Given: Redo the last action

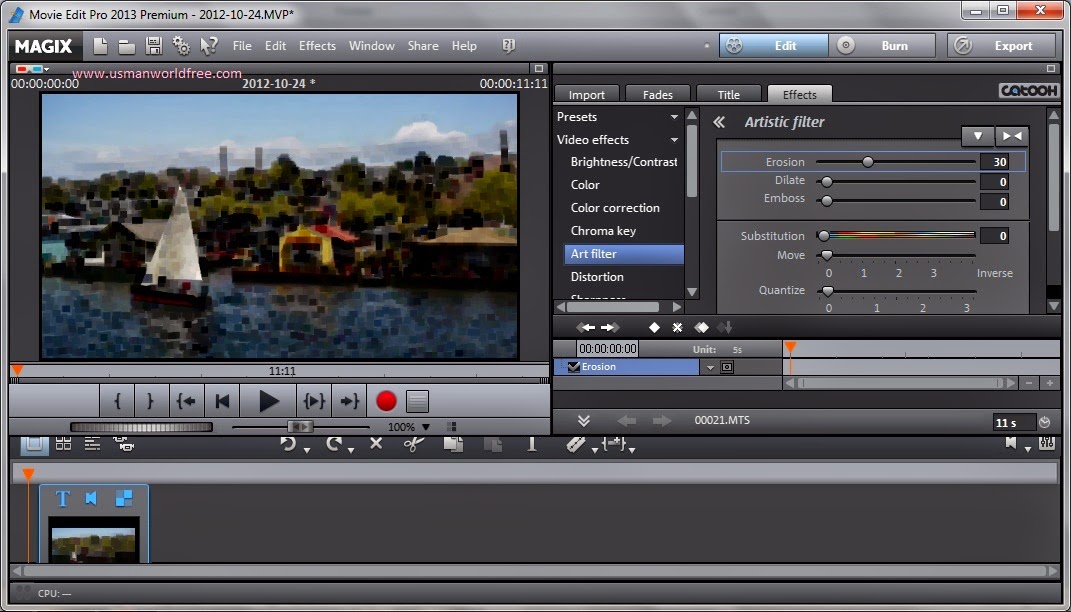Looking at the screenshot, I should click(333, 444).
